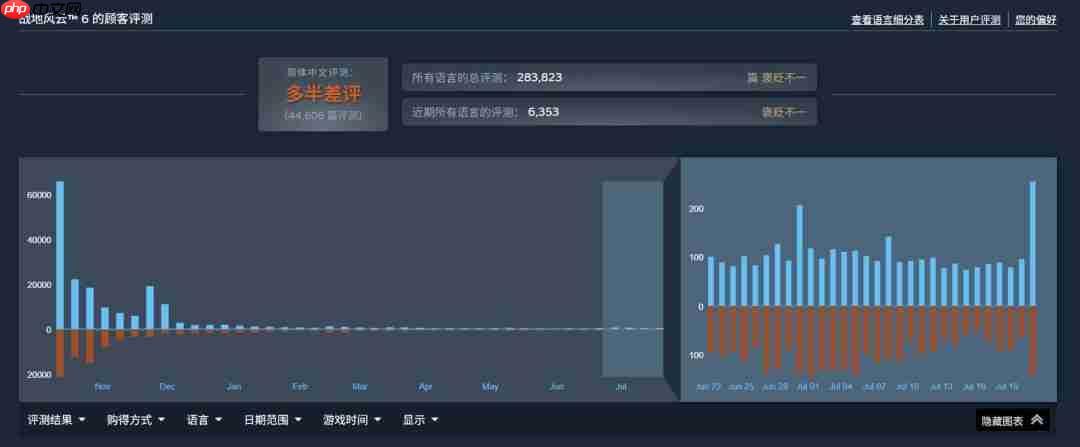The height and width of the screenshot is (447, 1080).
Task: Open the 日期范围 filter dropdown
Action: pyautogui.click(x=273, y=420)
